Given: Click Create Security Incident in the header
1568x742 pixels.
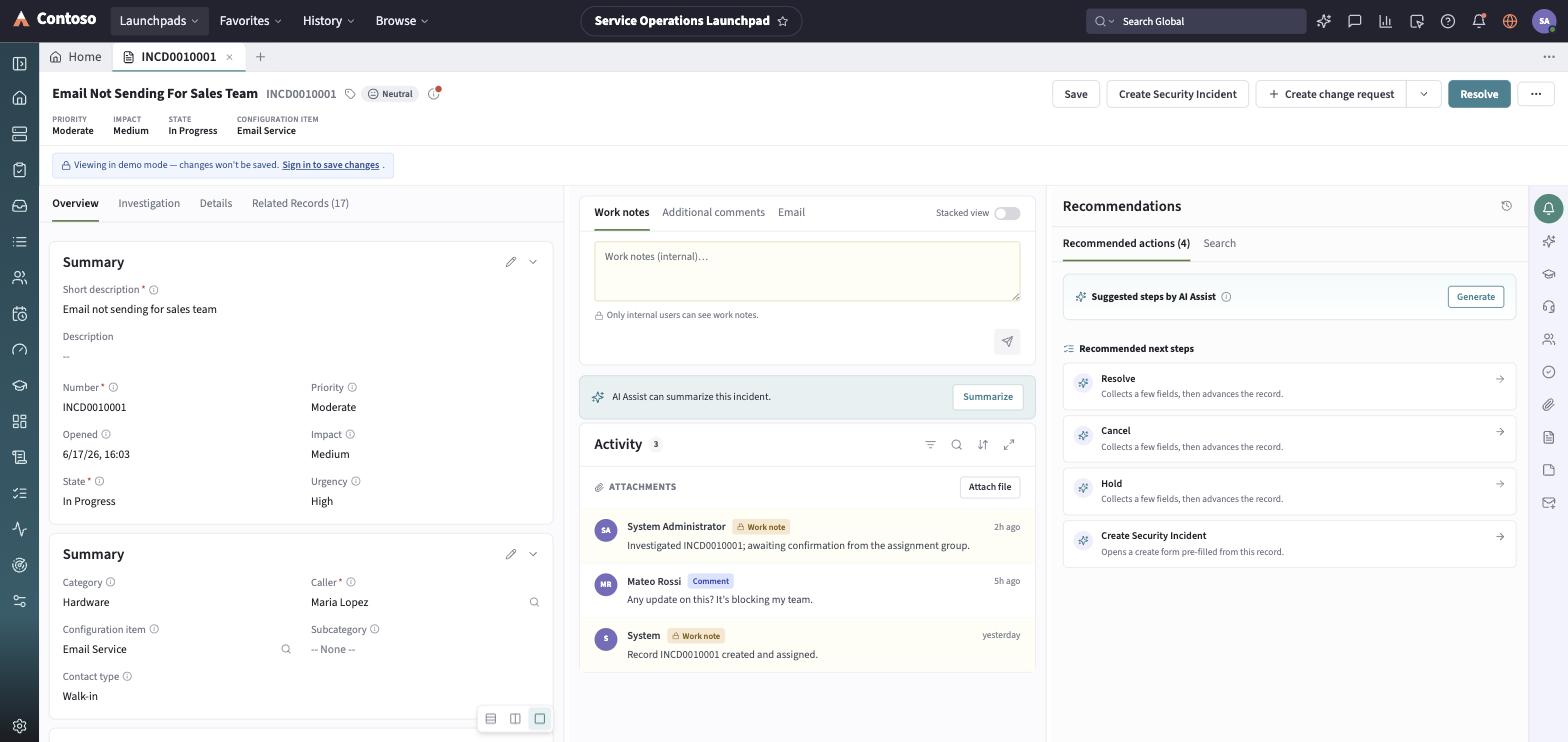Looking at the screenshot, I should tap(1177, 94).
